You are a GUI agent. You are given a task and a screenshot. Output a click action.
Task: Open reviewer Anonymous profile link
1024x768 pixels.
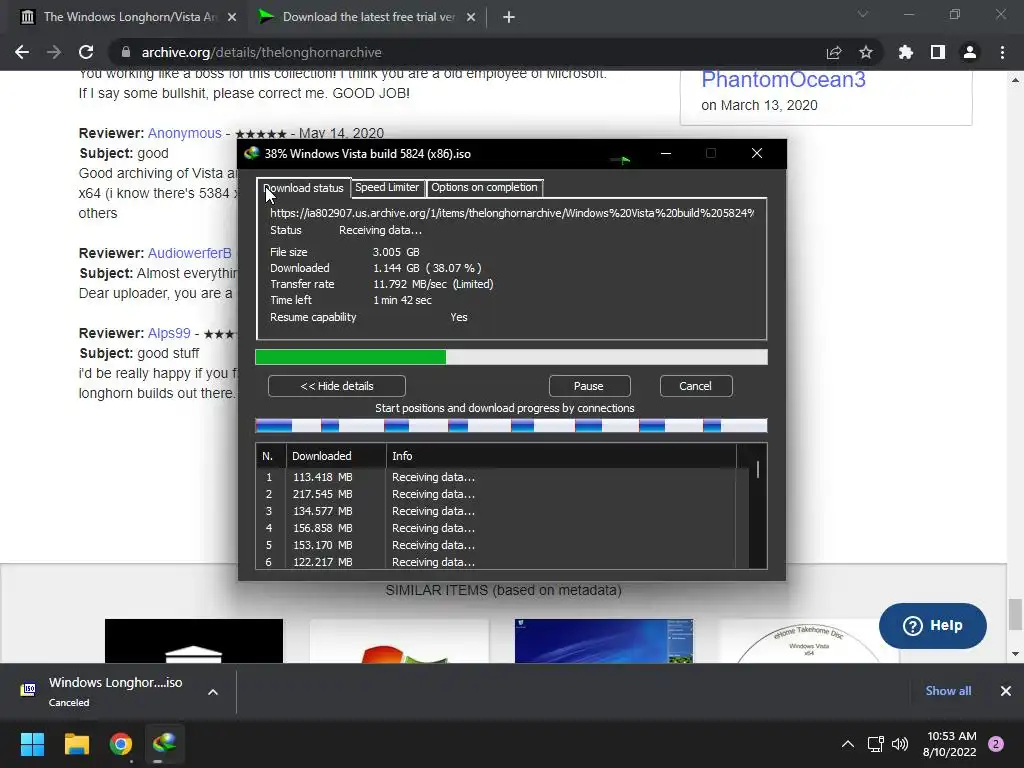184,133
